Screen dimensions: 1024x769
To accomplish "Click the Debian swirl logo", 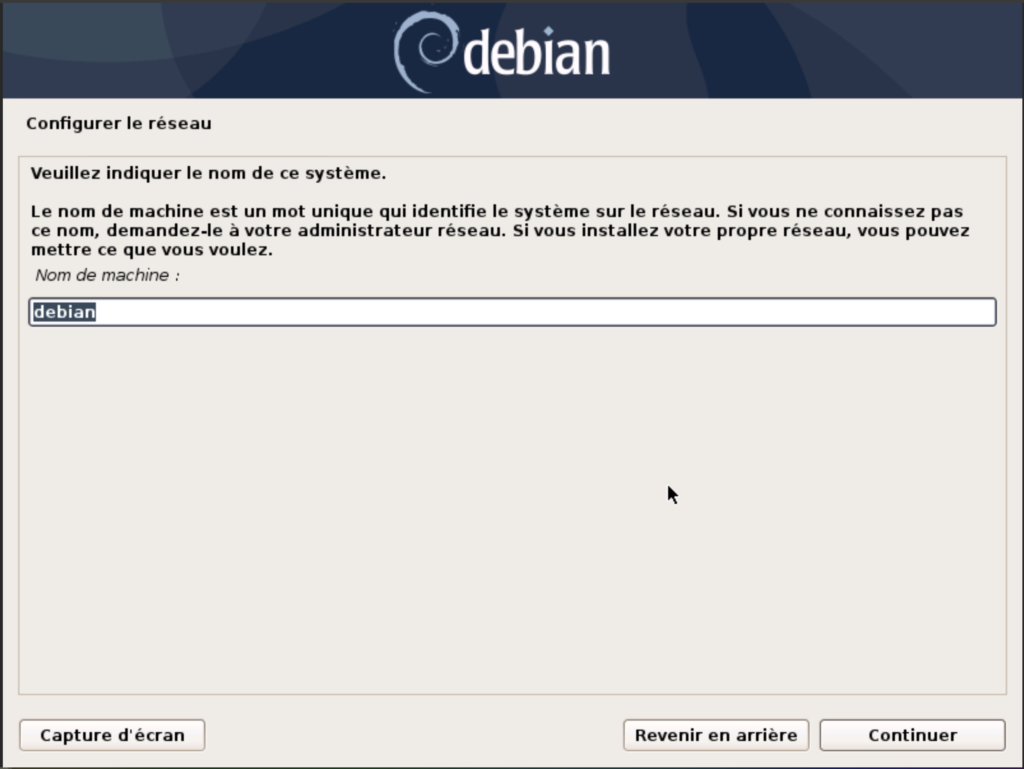I will tap(425, 52).
